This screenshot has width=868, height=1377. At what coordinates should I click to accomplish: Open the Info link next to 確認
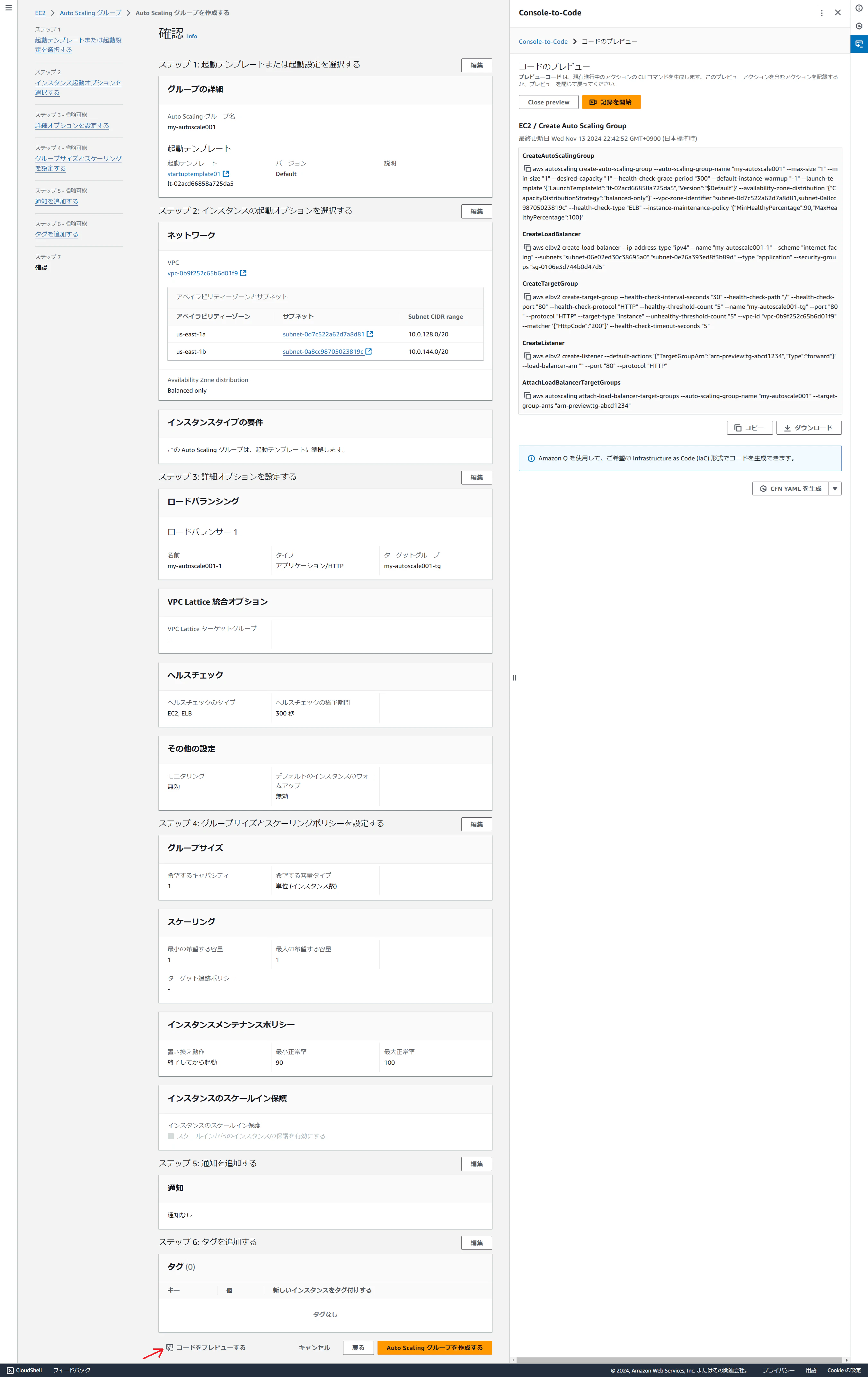192,37
